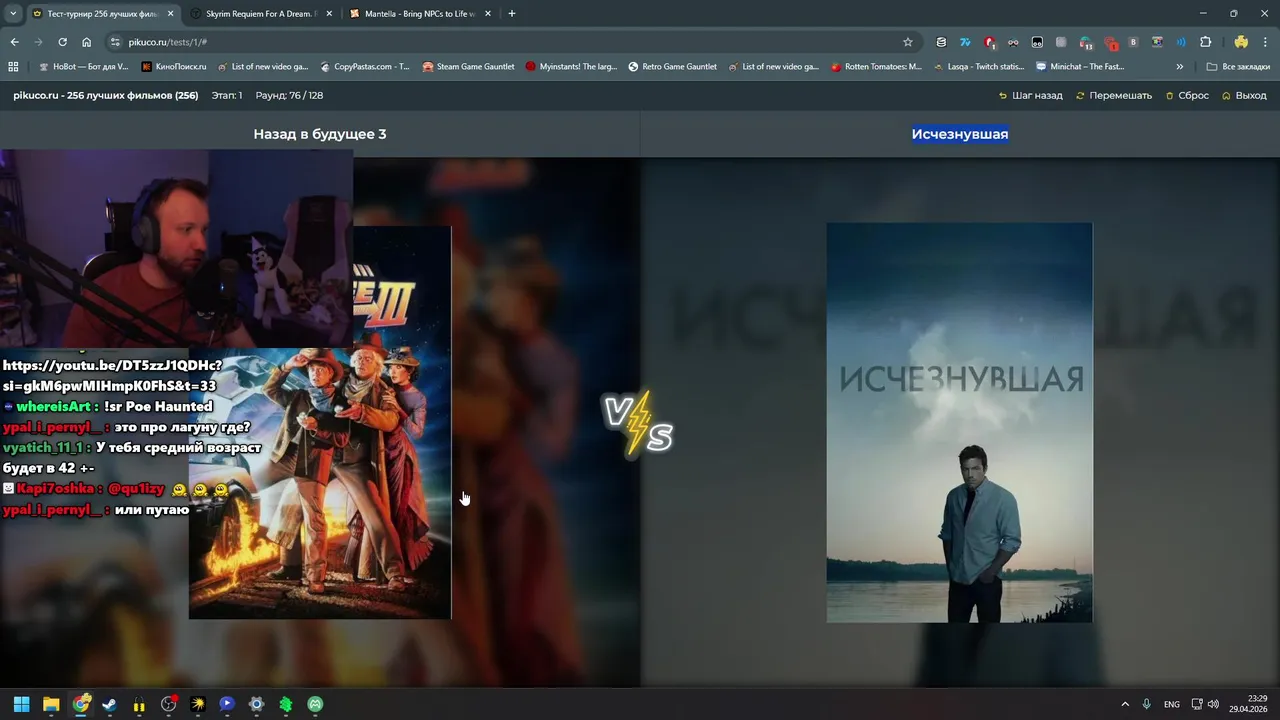Open the Все закладки bookmarks folder
The width and height of the screenshot is (1280, 720).
pos(1238,67)
